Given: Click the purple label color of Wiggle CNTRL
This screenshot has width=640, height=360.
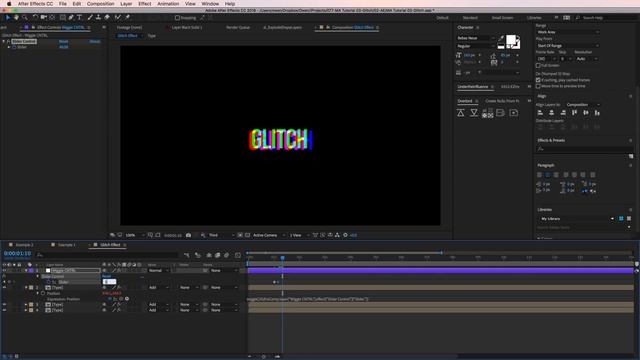Looking at the screenshot, I should pyautogui.click(x=31, y=270).
